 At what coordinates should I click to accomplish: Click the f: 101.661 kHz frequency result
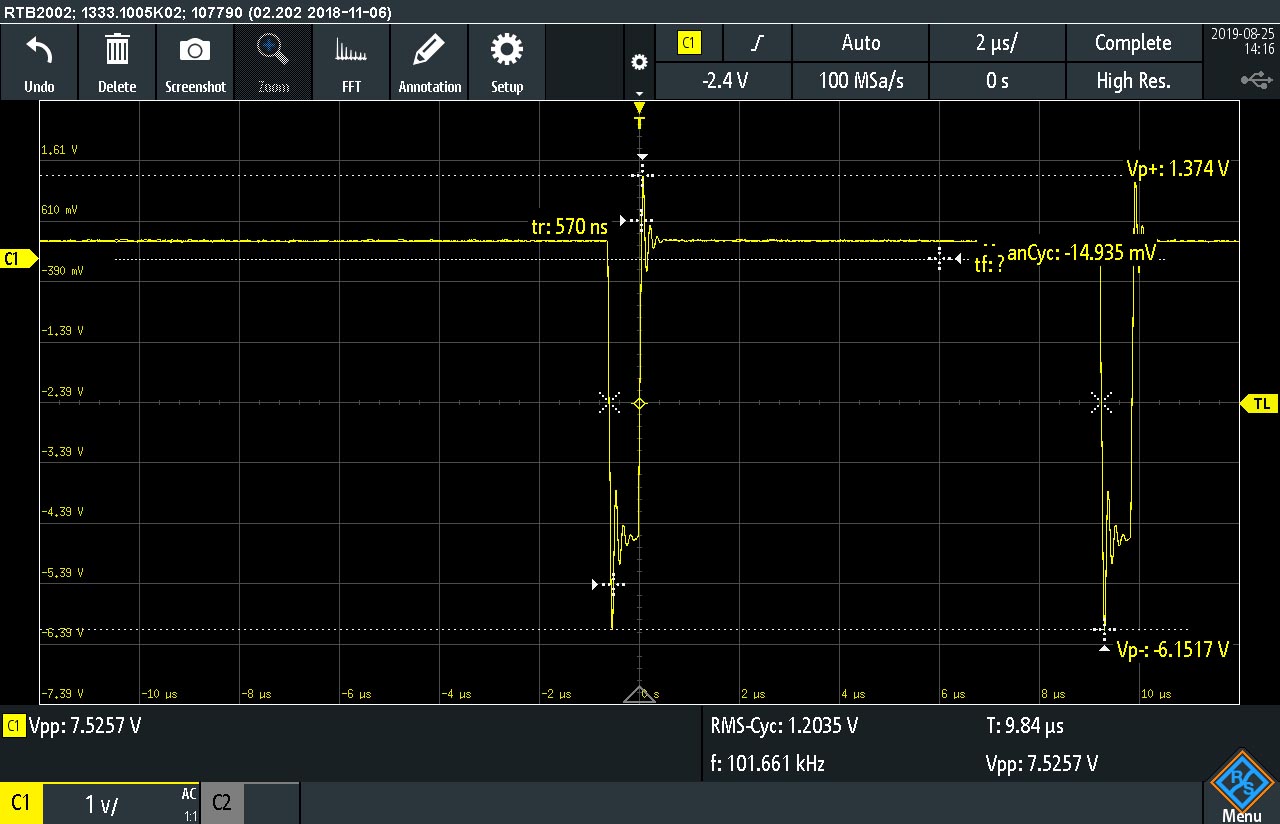(767, 764)
